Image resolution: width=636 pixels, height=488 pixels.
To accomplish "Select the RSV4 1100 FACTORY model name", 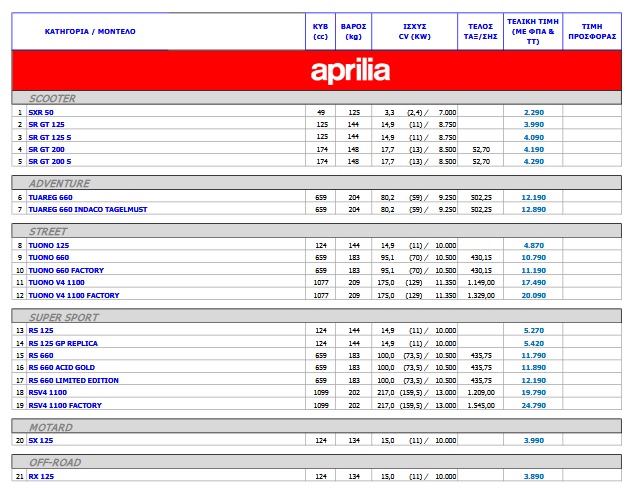I will [65, 405].
